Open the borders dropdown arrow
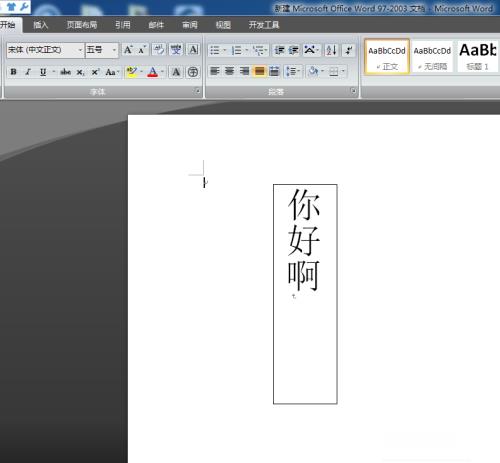 [343, 71]
